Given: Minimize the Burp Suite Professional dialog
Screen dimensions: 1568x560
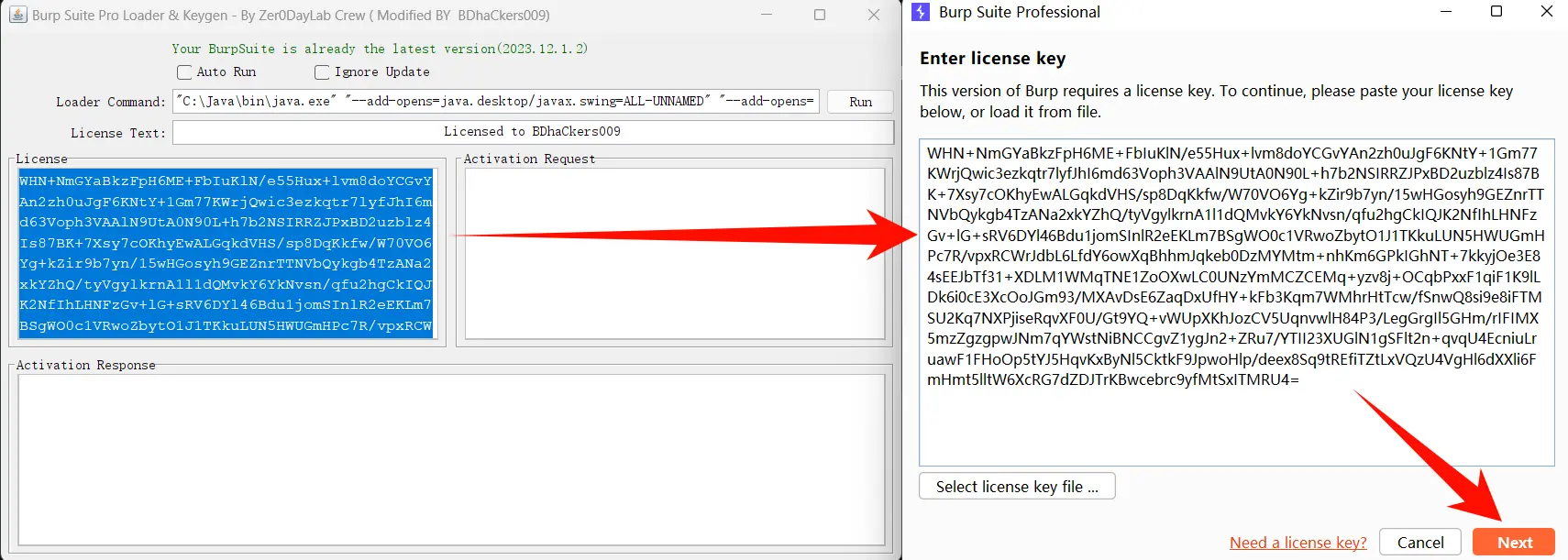Looking at the screenshot, I should (x=1446, y=12).
